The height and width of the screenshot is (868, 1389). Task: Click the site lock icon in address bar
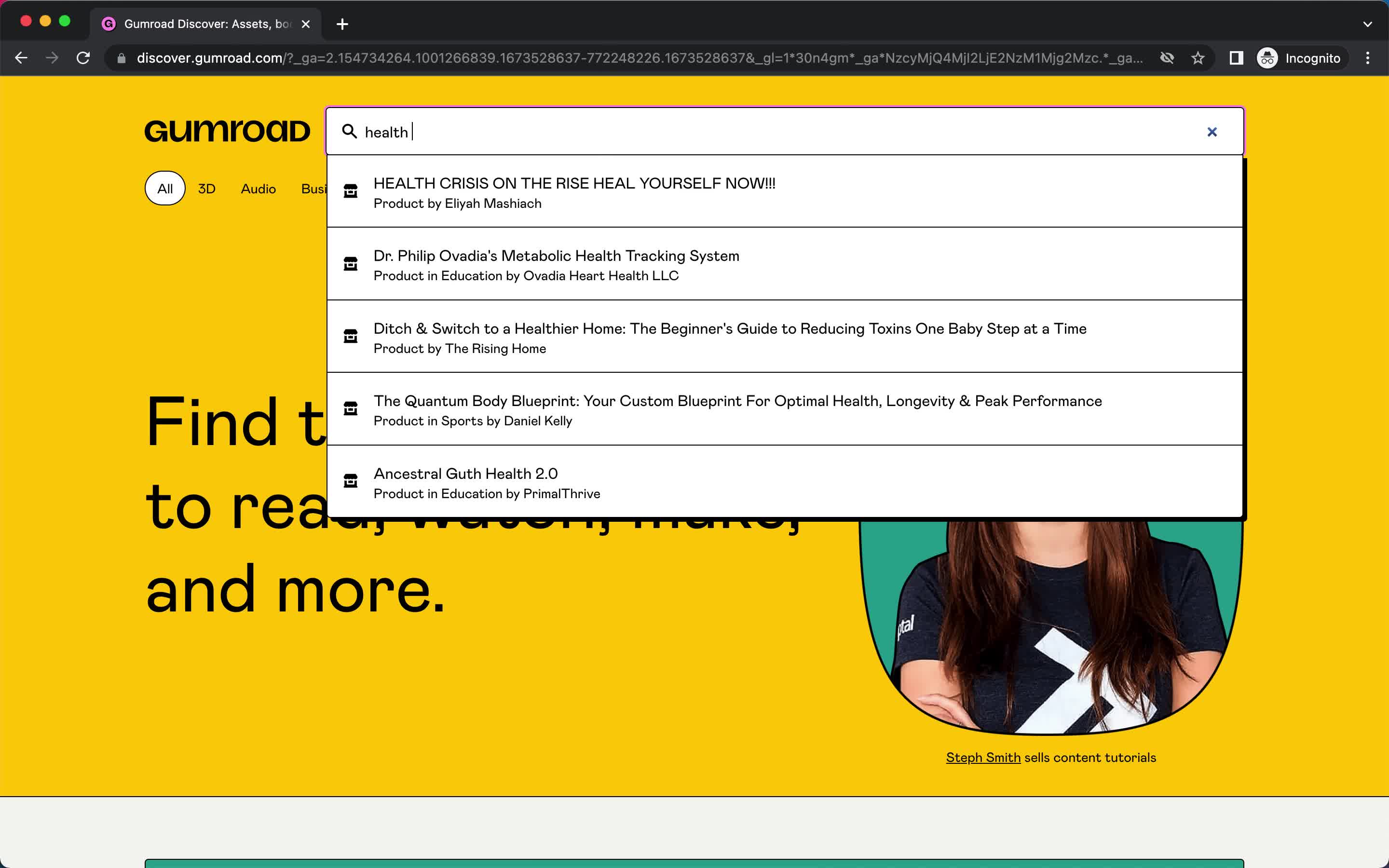[x=121, y=58]
